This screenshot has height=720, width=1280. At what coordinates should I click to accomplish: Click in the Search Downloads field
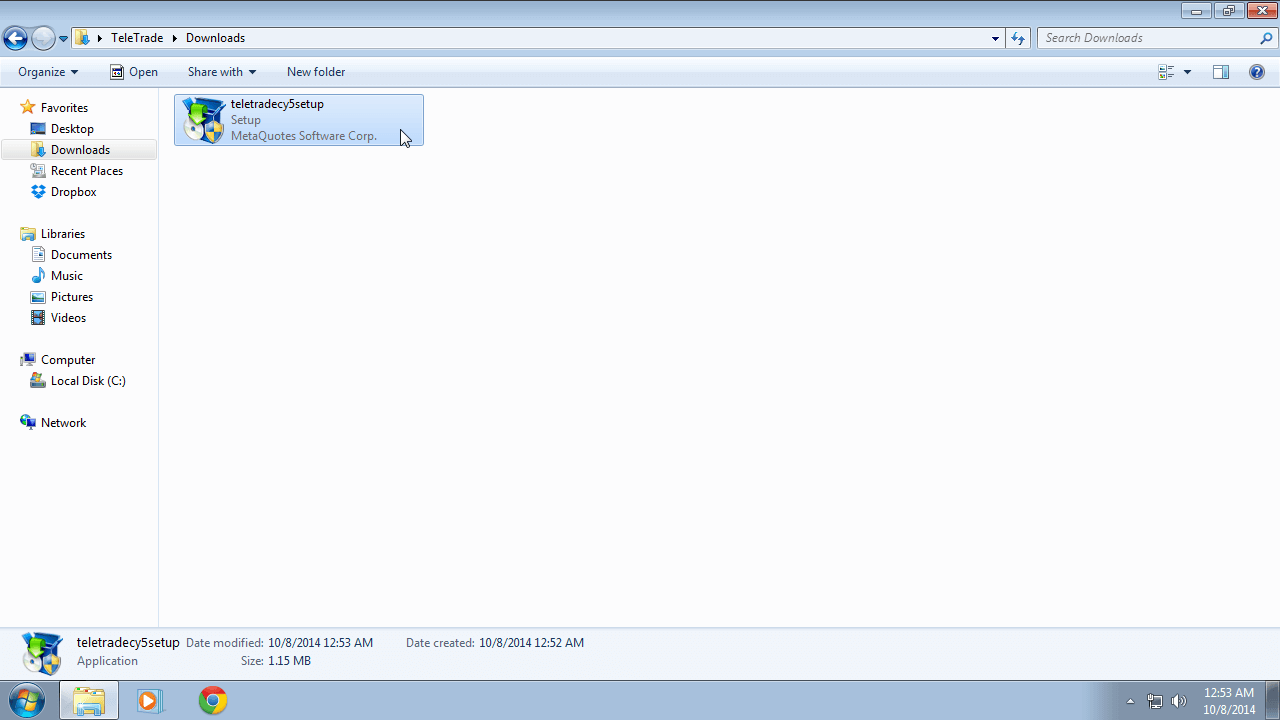point(1148,38)
